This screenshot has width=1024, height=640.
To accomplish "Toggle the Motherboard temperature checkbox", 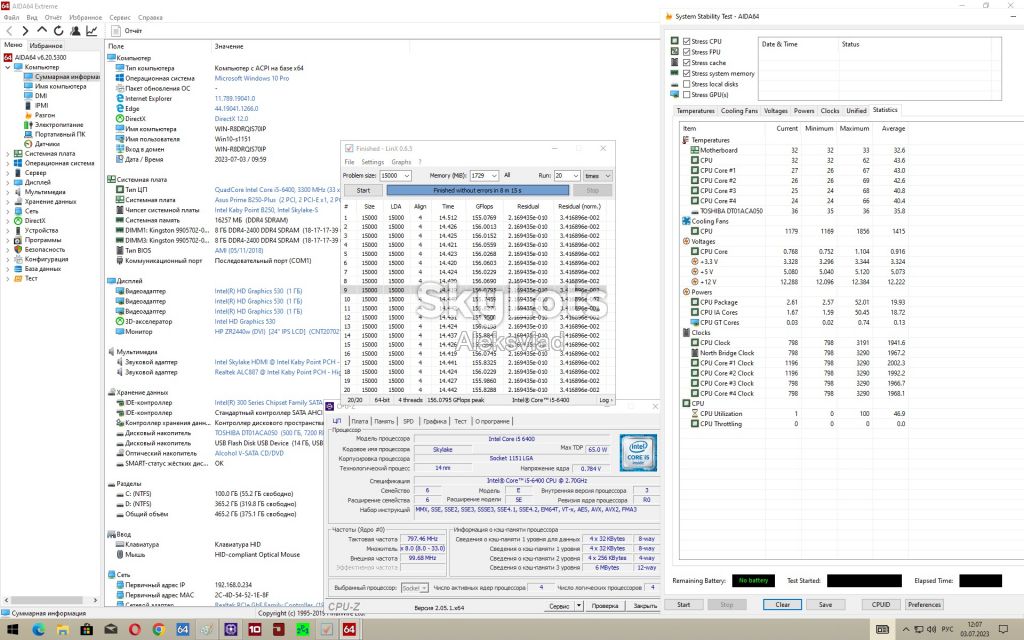I will [x=695, y=150].
